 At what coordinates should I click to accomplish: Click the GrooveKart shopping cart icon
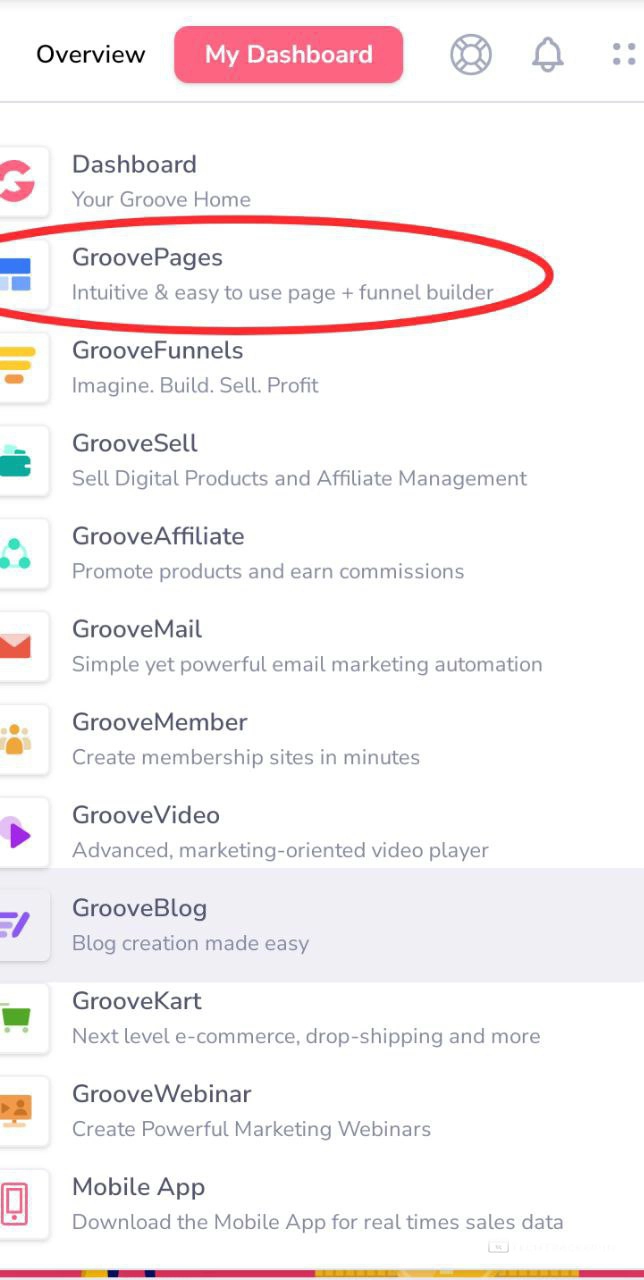tap(18, 1019)
